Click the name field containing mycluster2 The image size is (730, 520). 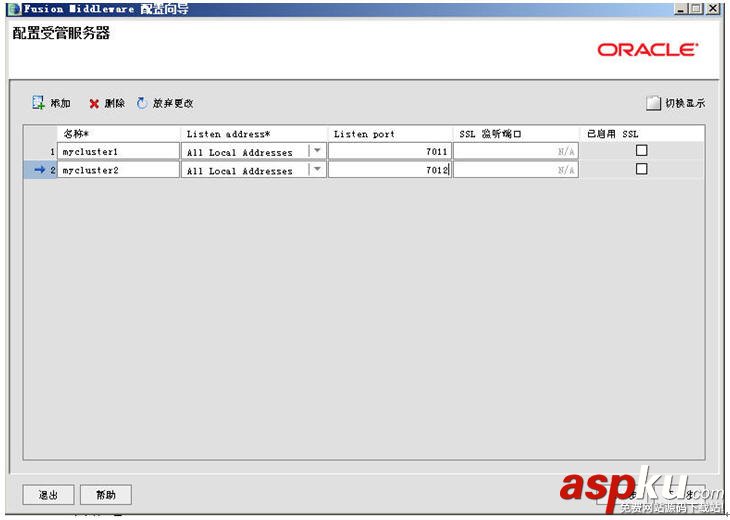click(118, 170)
